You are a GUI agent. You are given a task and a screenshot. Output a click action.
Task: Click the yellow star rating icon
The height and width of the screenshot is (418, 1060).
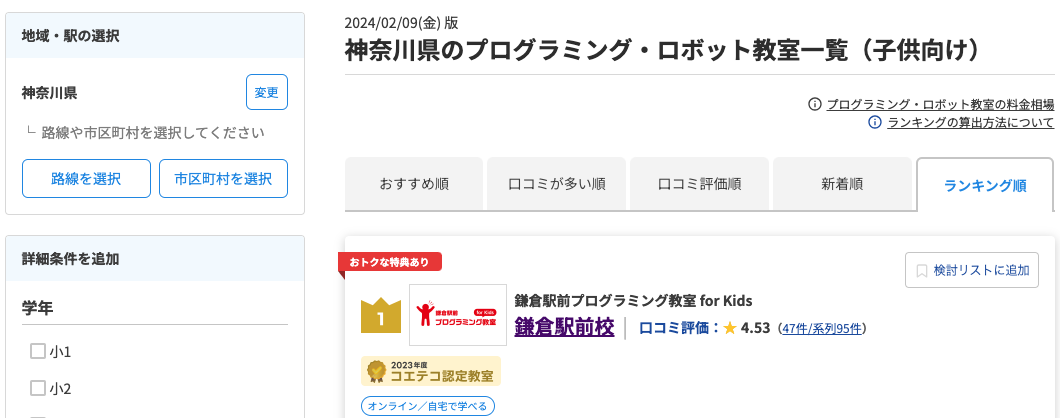click(730, 328)
